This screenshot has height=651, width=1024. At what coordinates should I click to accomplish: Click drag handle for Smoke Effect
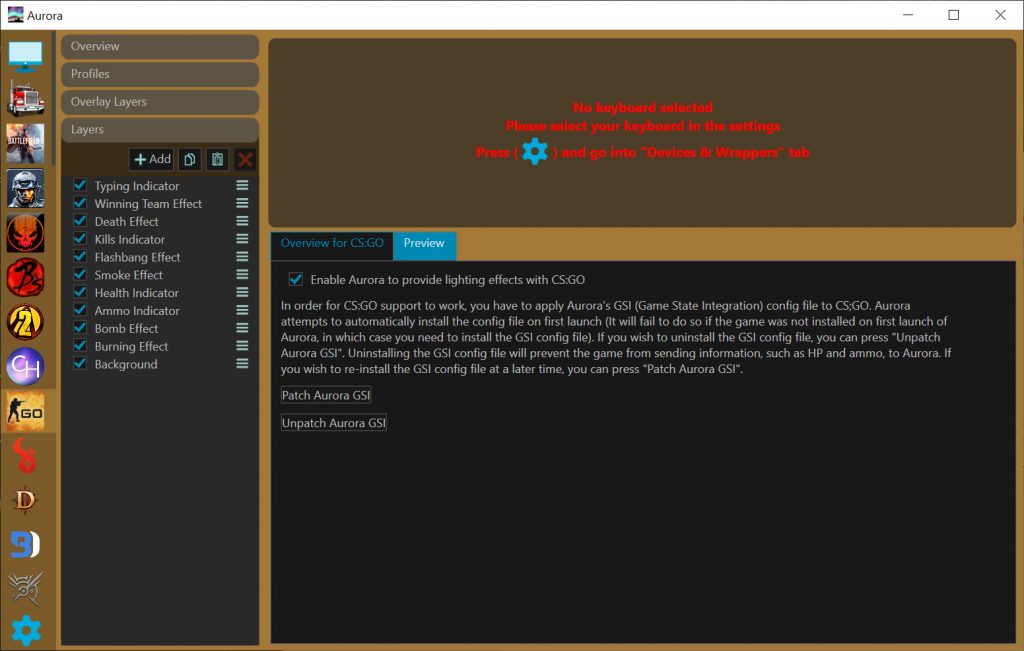click(242, 275)
